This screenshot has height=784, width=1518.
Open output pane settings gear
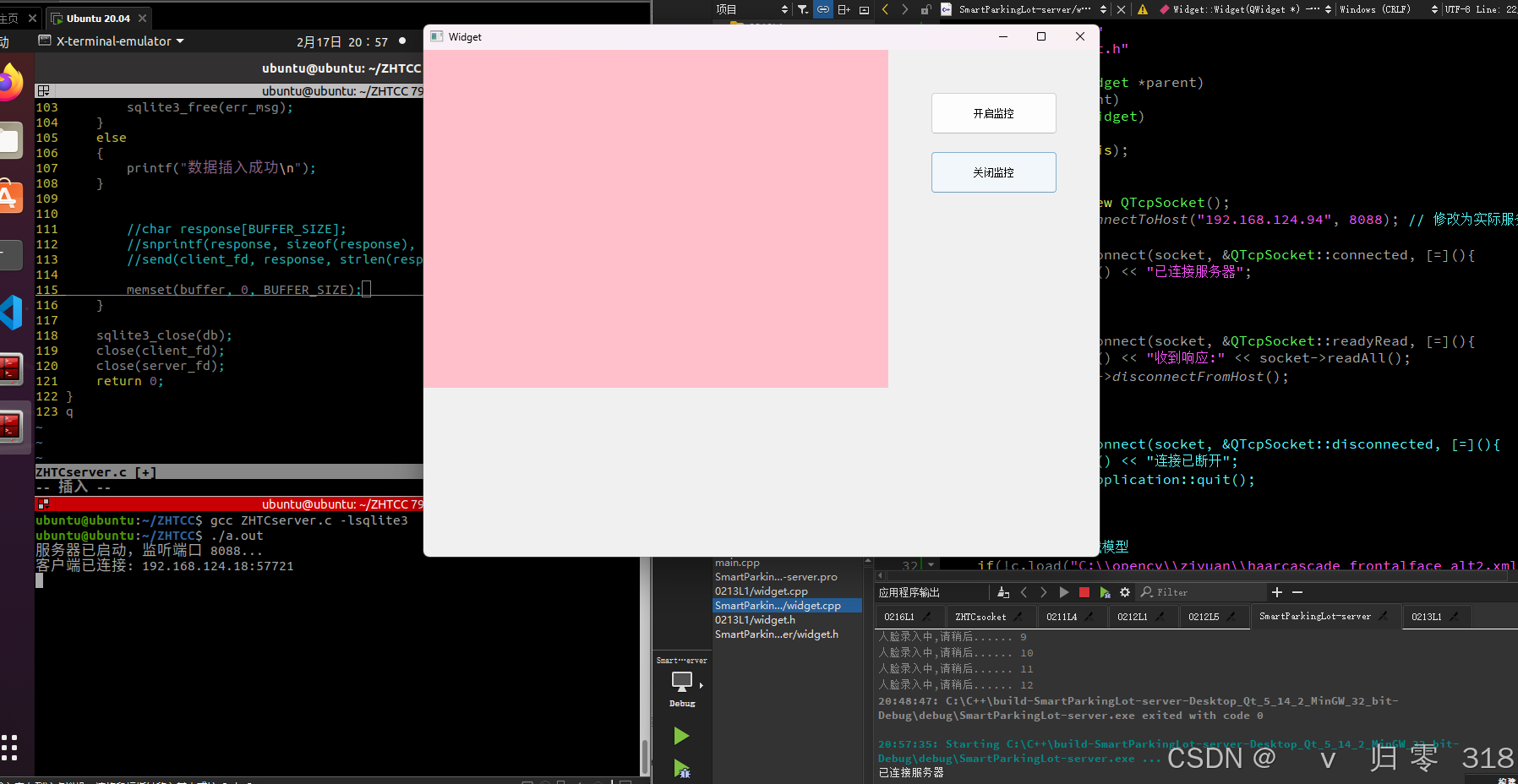pos(1125,592)
